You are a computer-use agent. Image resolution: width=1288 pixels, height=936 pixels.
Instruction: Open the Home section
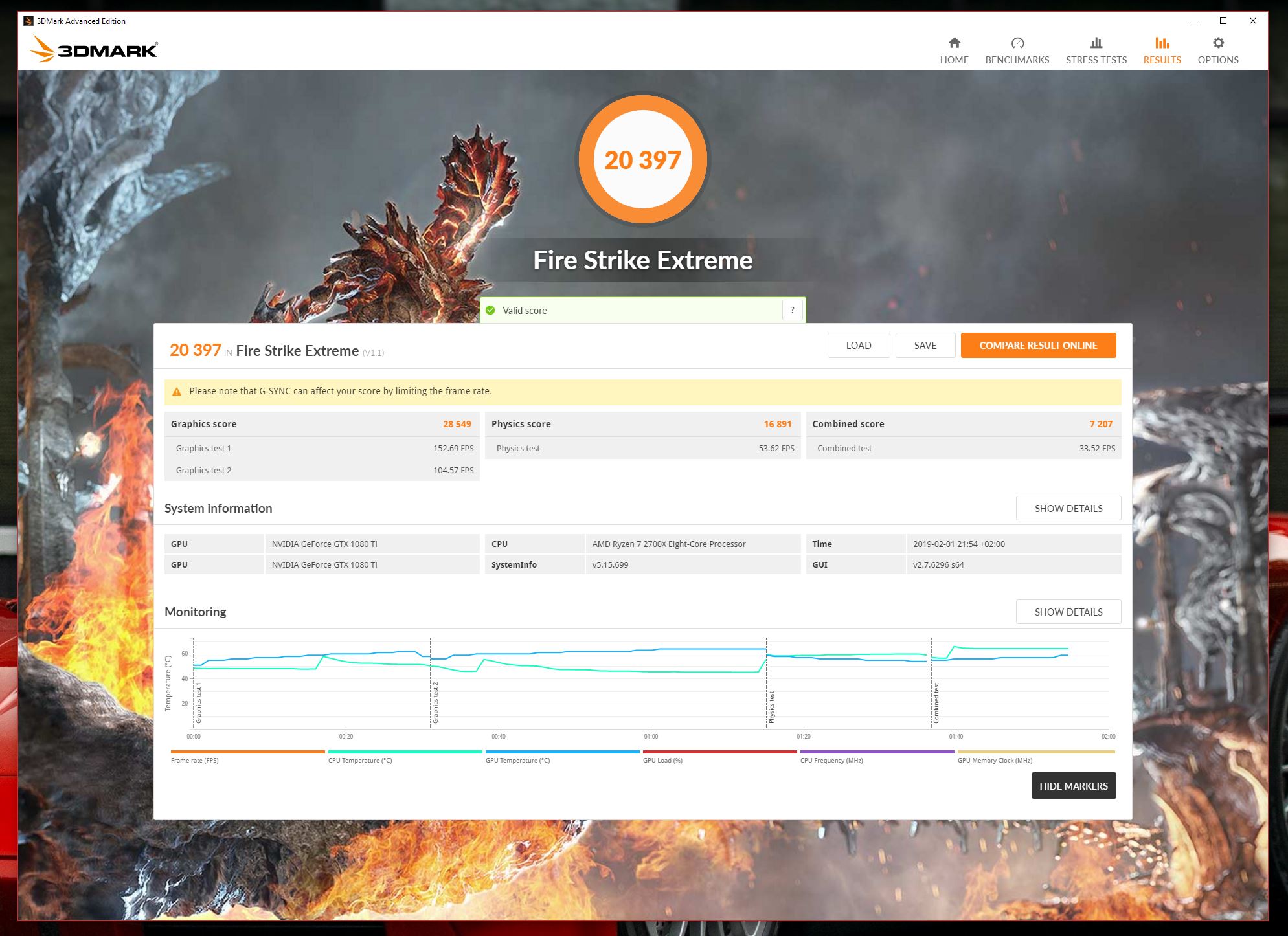tap(954, 51)
